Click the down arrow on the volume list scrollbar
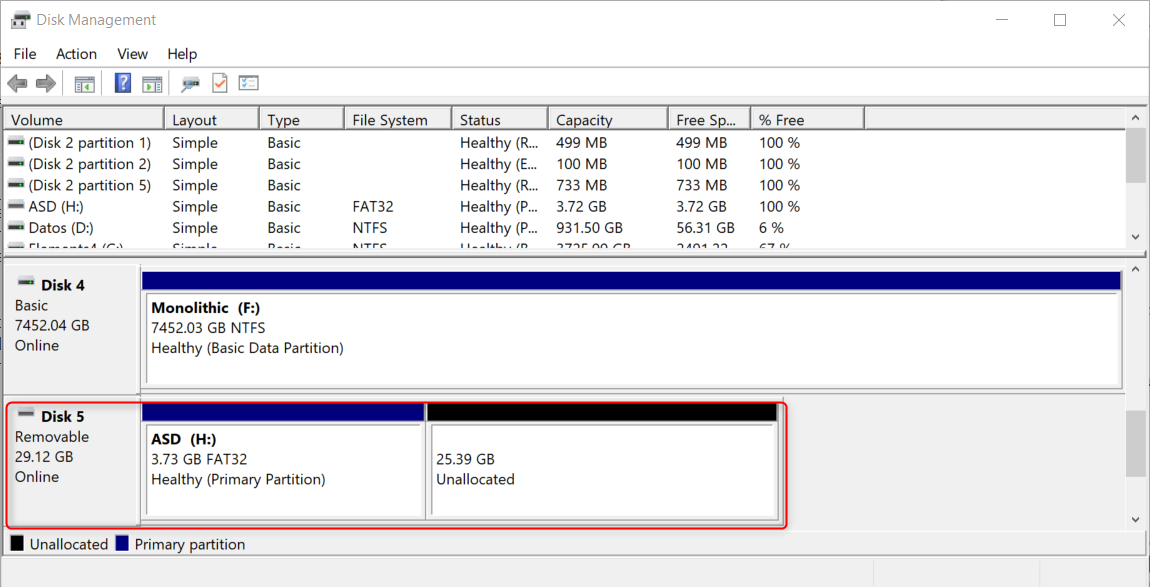1150x587 pixels. click(1137, 237)
